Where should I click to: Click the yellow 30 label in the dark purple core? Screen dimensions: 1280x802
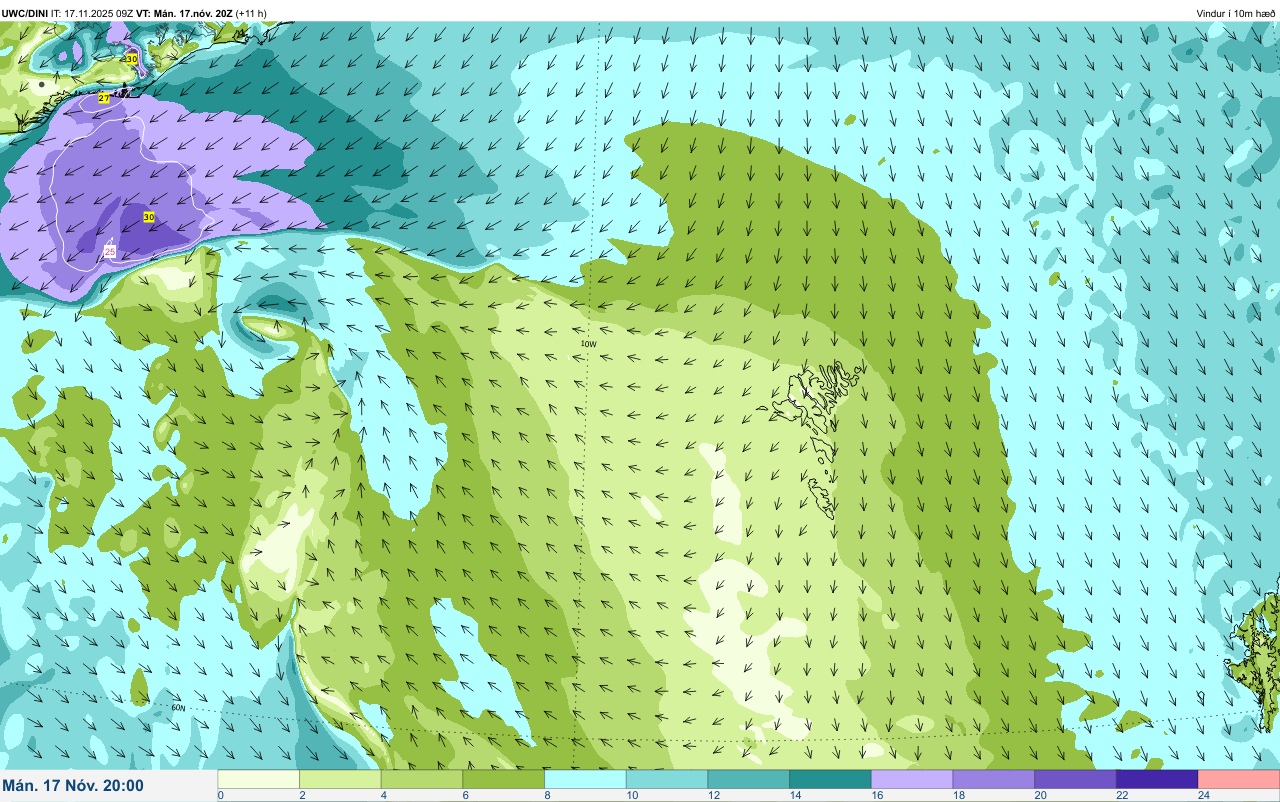[149, 217]
